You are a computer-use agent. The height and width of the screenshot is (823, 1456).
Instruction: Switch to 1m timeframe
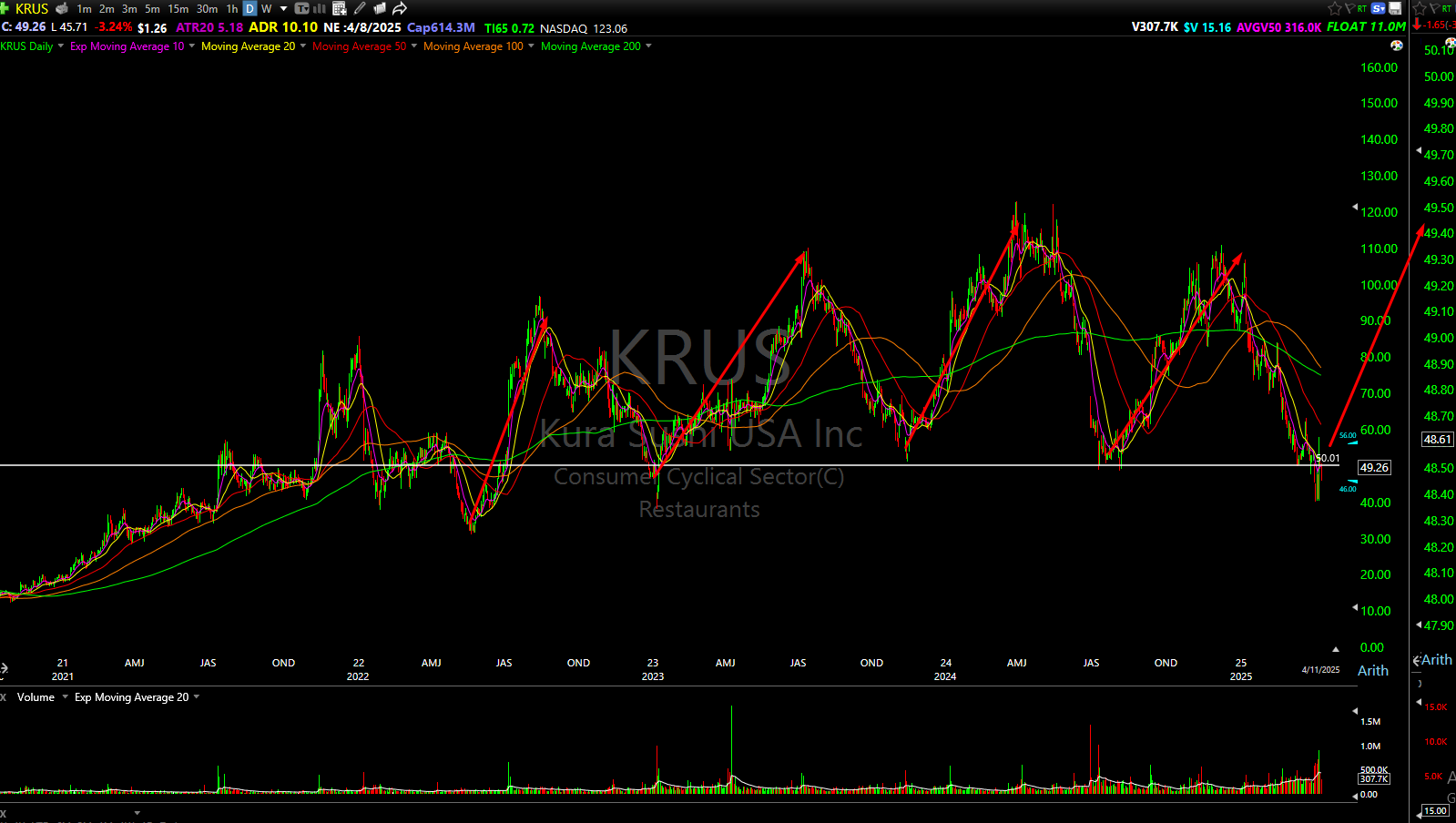(x=84, y=9)
